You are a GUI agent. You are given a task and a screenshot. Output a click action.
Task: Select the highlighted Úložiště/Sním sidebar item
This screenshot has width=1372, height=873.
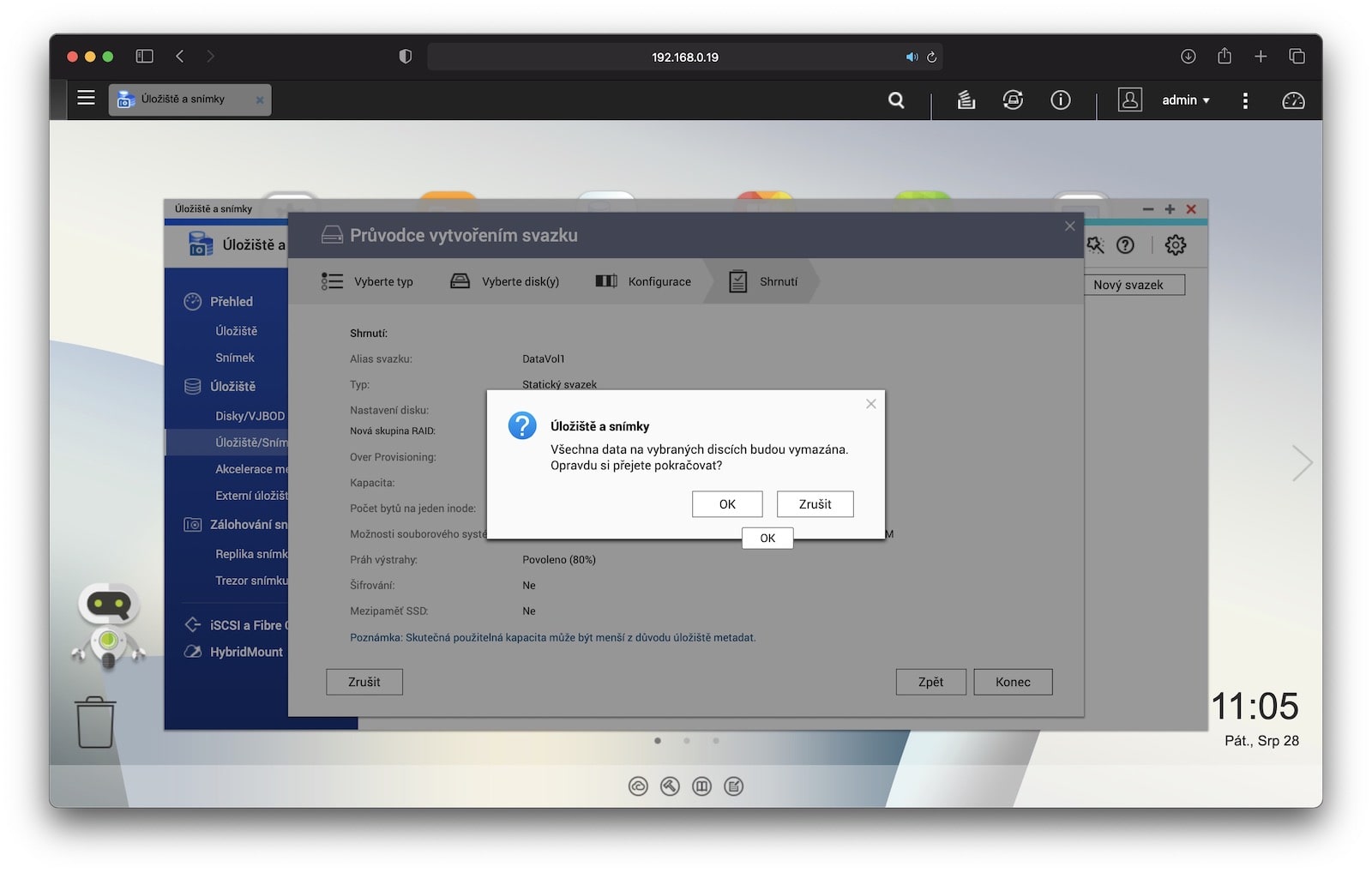[226, 443]
